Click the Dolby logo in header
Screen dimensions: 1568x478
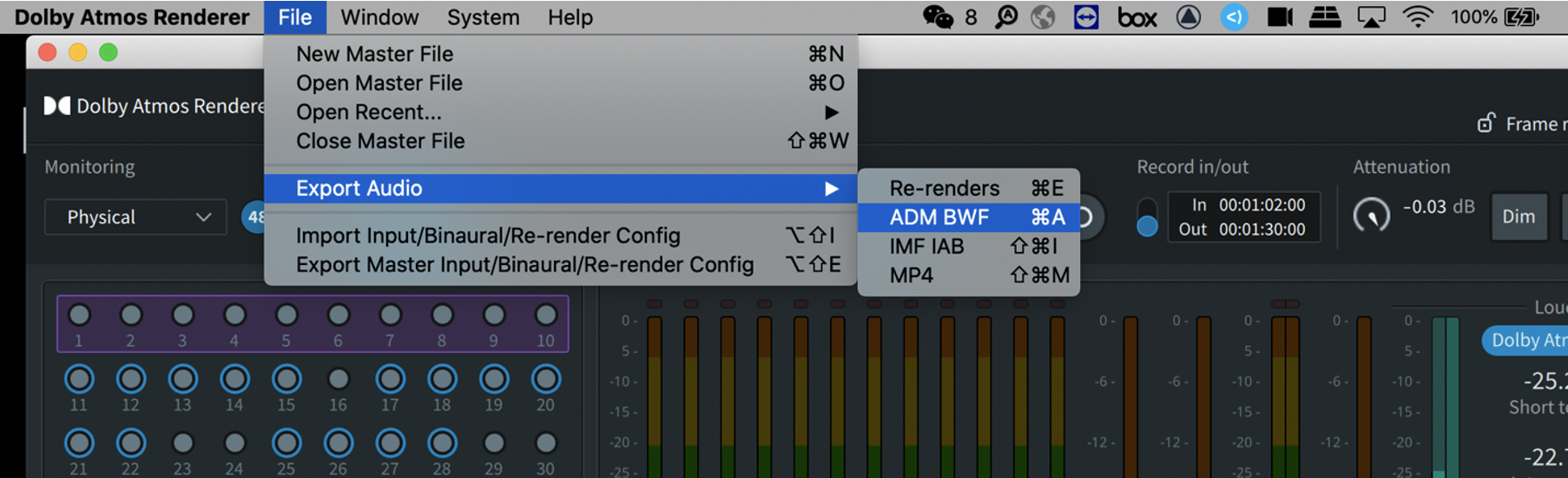coord(57,106)
